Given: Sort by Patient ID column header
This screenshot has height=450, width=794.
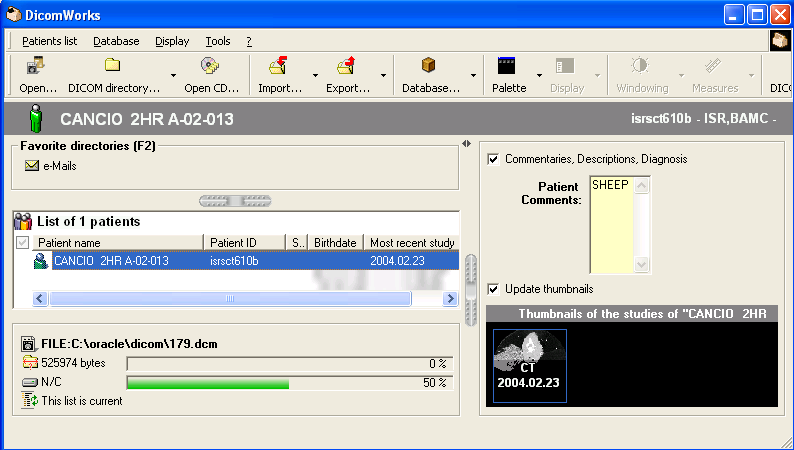Looking at the screenshot, I should [245, 242].
